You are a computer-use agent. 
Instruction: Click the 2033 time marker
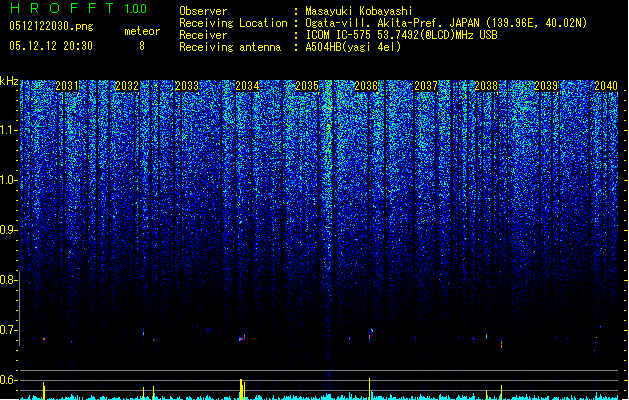[x=187, y=86]
